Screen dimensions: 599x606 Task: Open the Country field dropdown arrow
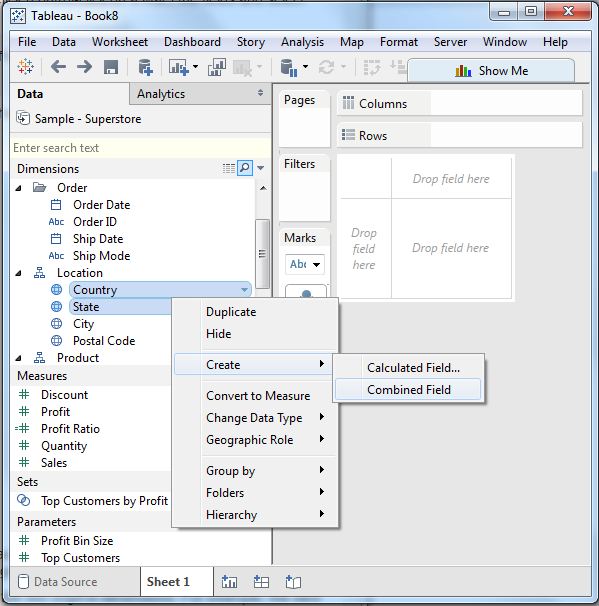pyautogui.click(x=244, y=290)
